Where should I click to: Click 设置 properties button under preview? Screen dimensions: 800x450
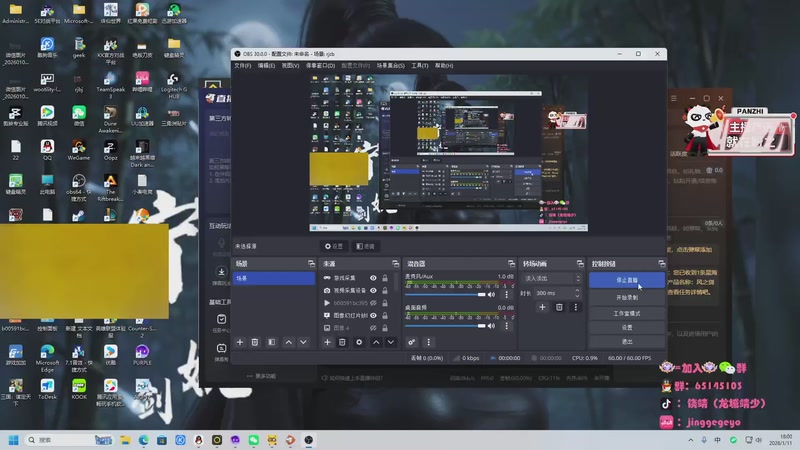pos(334,246)
